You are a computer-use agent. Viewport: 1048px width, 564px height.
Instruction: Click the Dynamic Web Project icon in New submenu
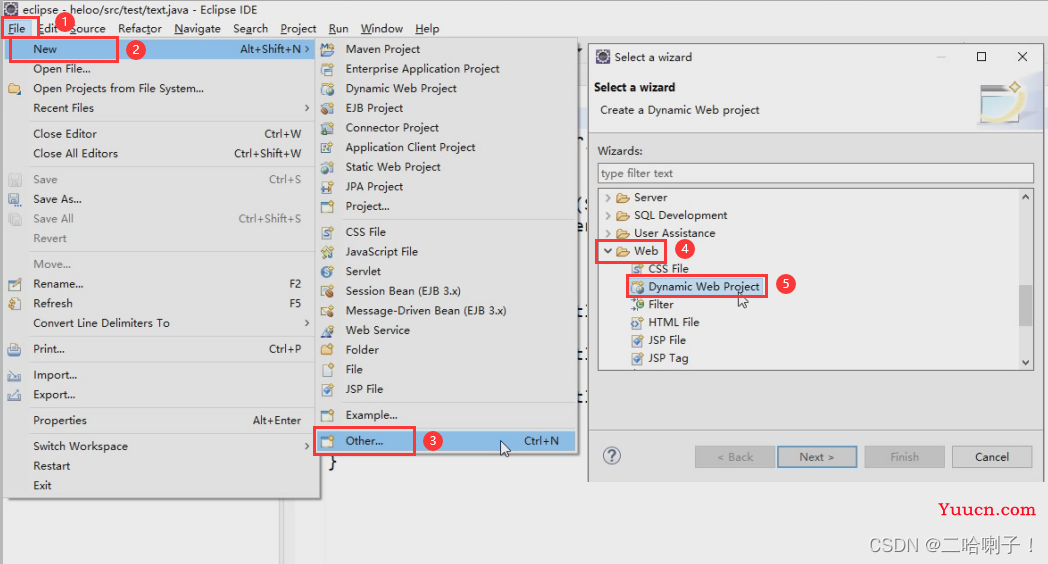pos(328,88)
